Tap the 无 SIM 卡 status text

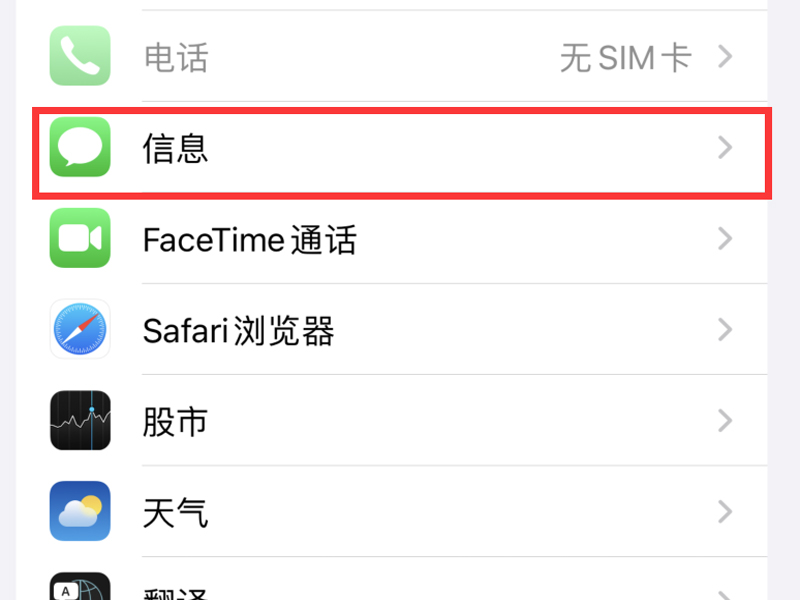pos(625,57)
